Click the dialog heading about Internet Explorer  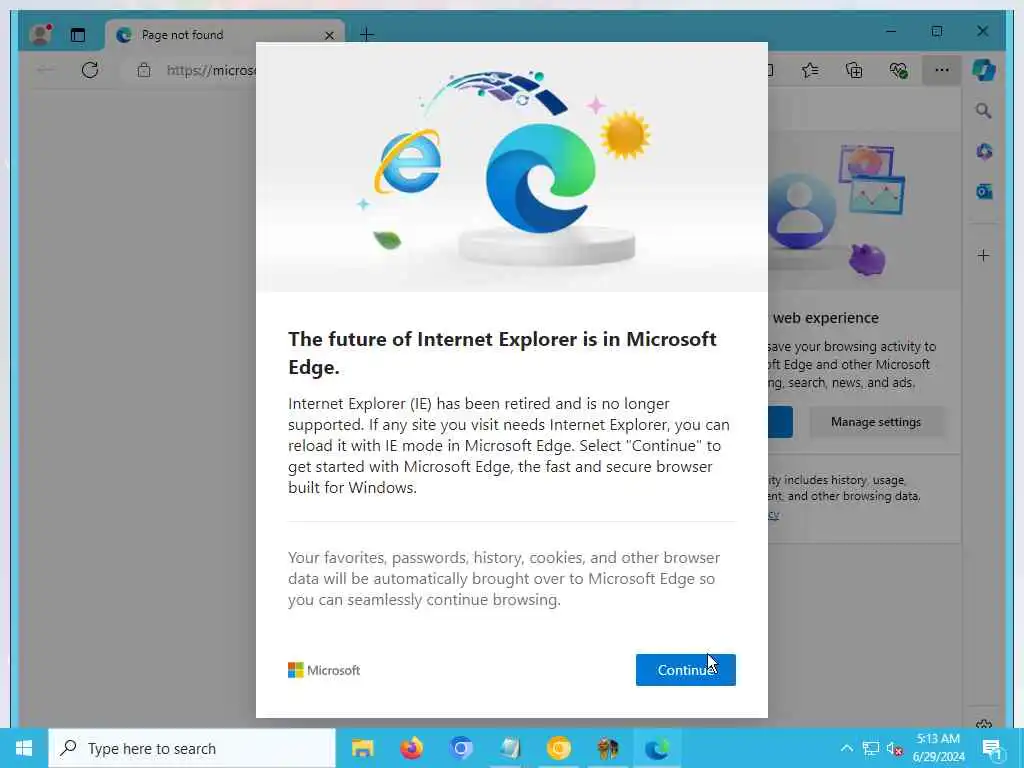coord(502,353)
